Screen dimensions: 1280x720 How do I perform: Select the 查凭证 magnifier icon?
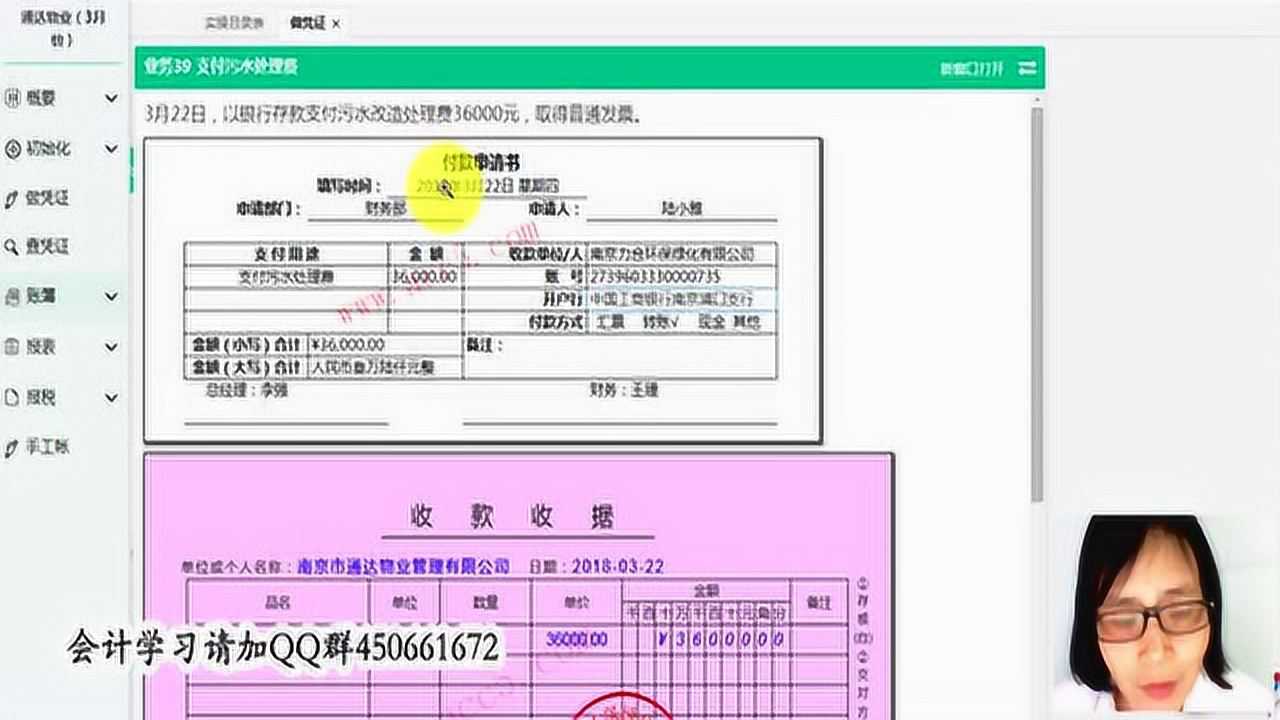coord(12,247)
